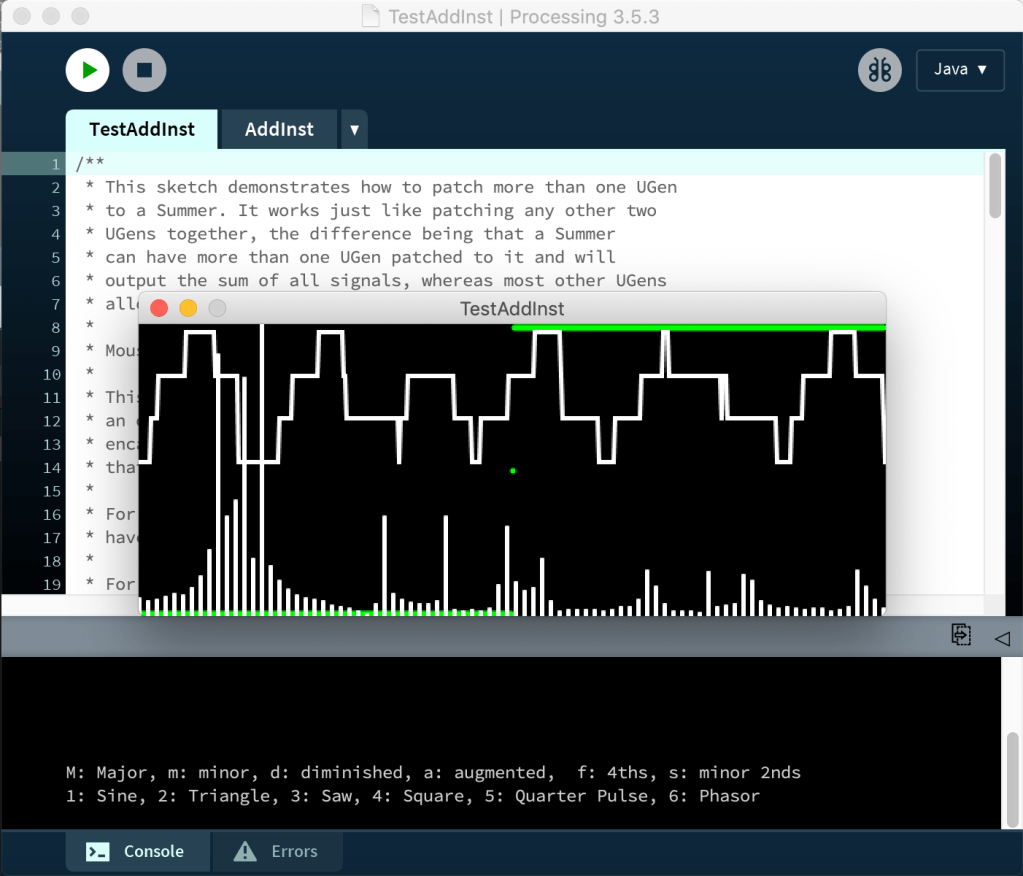
Task: Click the warning triangle icon for Errors
Action: pyautogui.click(x=244, y=852)
